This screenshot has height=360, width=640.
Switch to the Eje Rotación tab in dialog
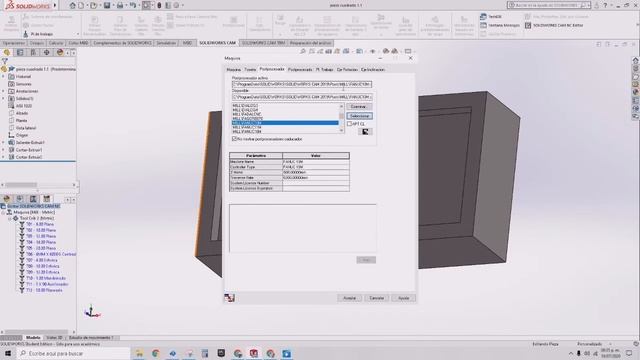tap(347, 70)
